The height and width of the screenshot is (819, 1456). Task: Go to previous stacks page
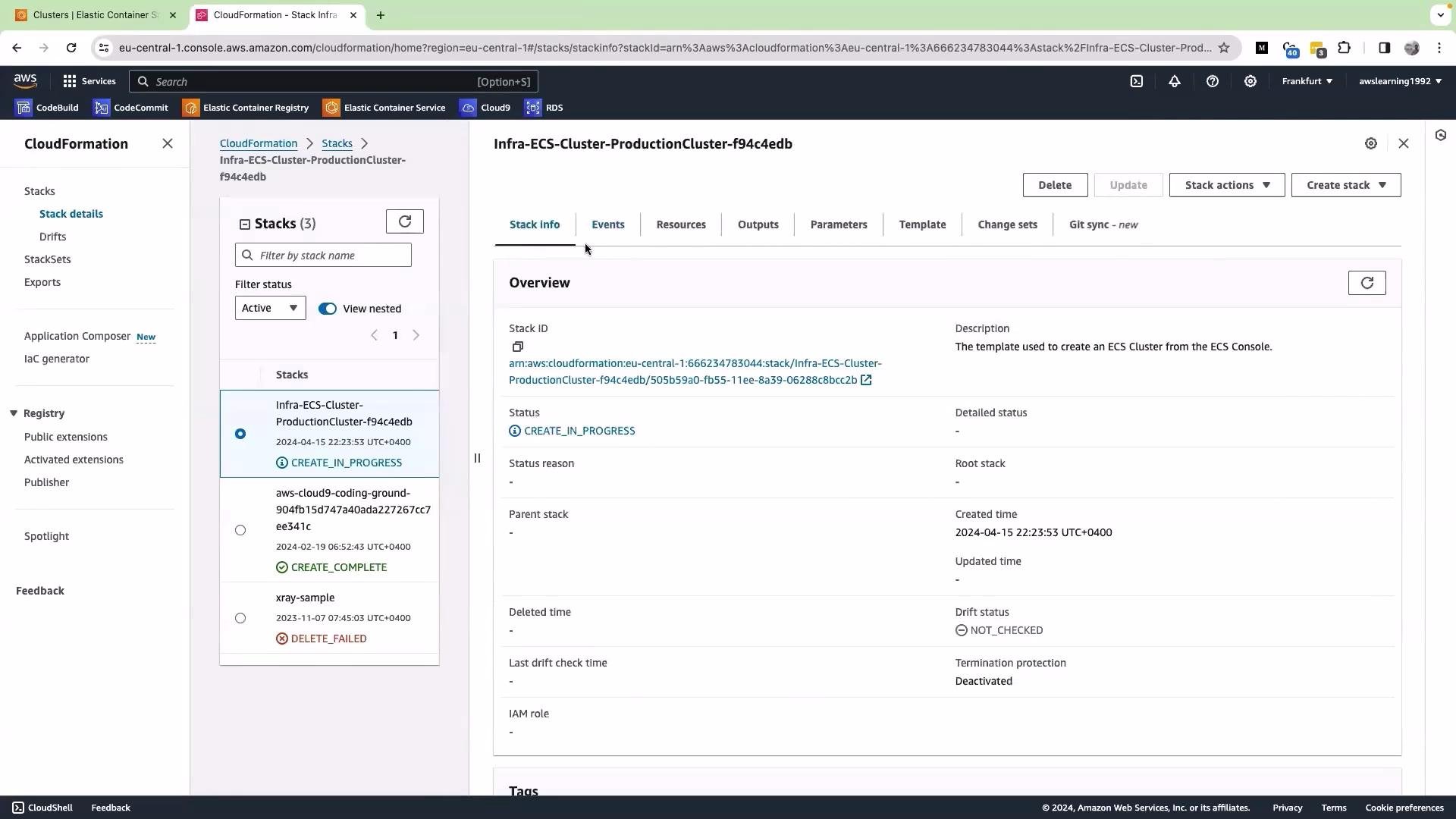point(374,335)
